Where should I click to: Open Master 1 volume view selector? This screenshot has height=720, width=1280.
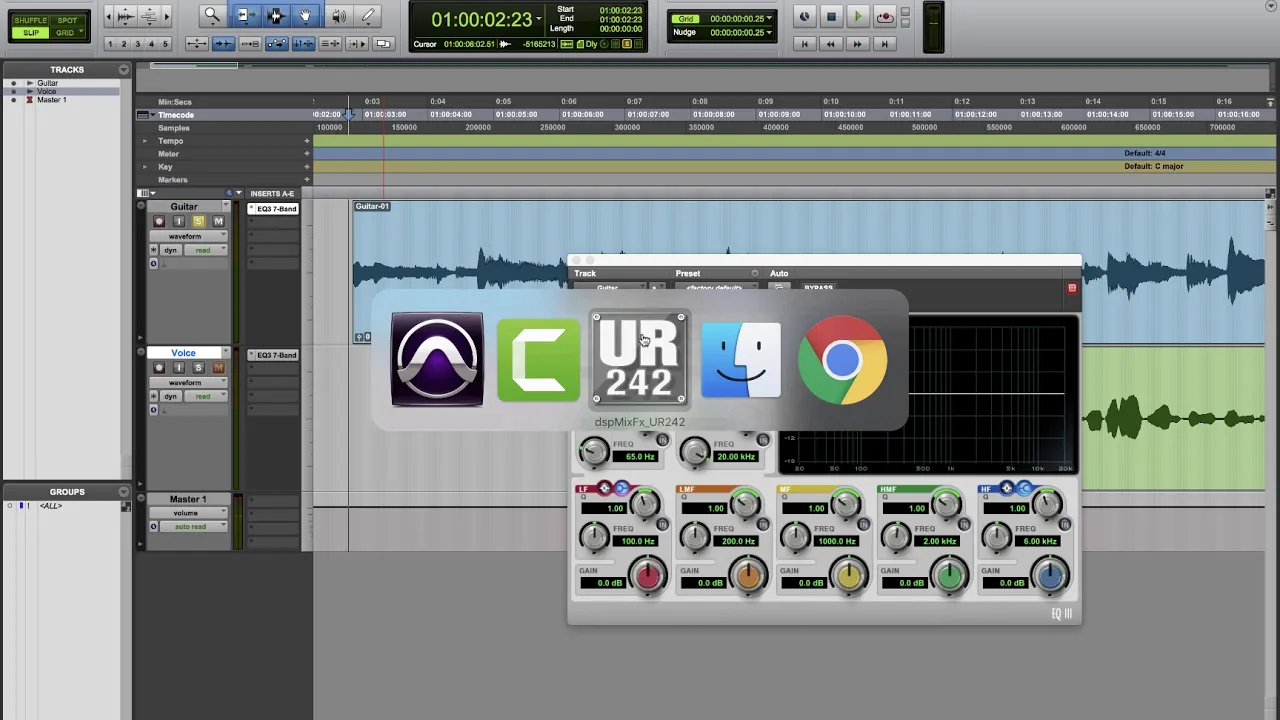click(188, 513)
